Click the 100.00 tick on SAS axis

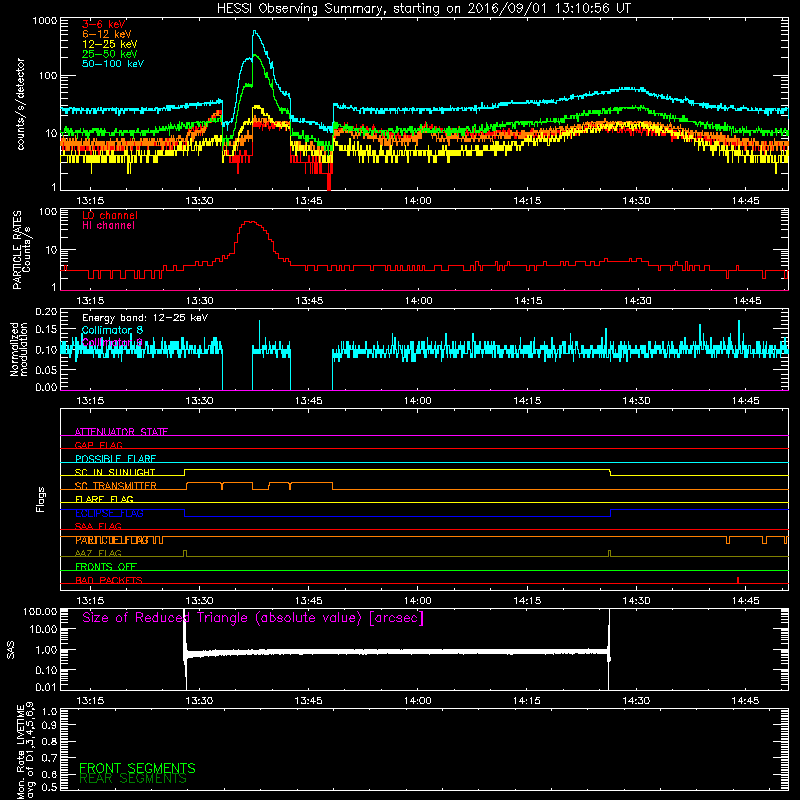(x=40, y=611)
